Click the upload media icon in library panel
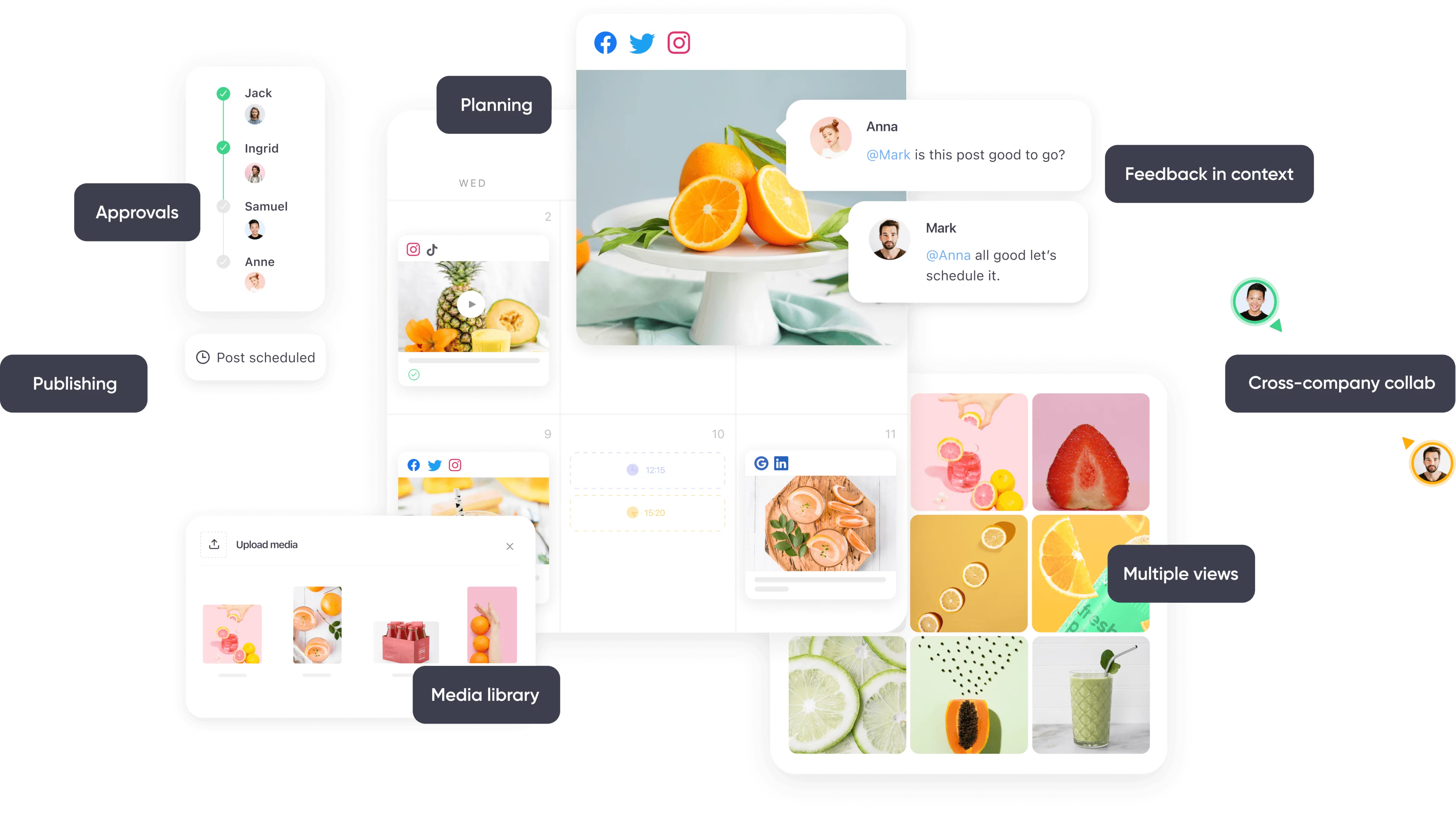 [213, 544]
